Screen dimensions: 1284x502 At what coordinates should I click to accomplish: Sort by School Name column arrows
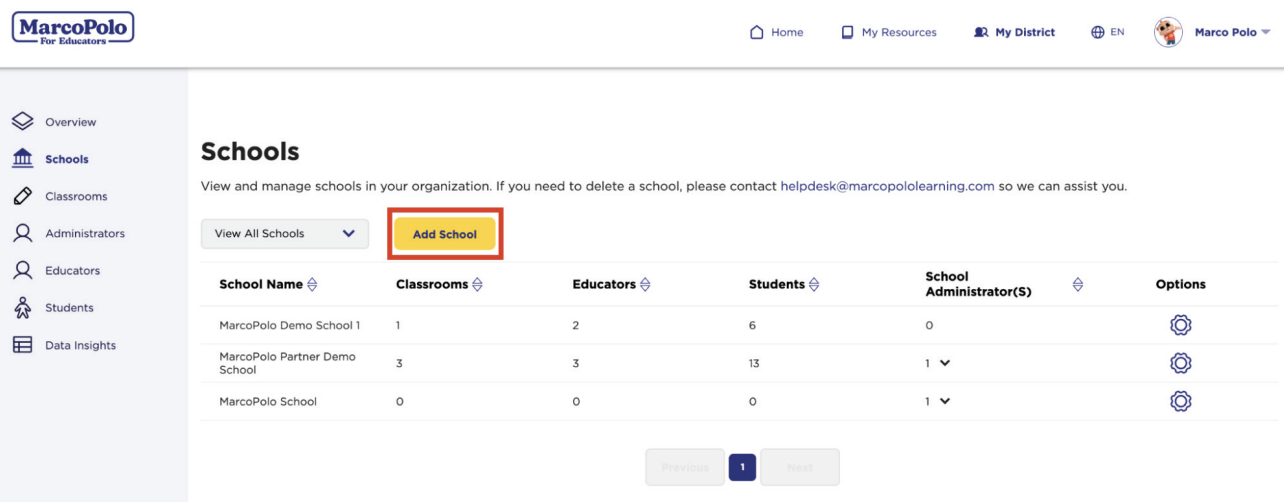312,284
